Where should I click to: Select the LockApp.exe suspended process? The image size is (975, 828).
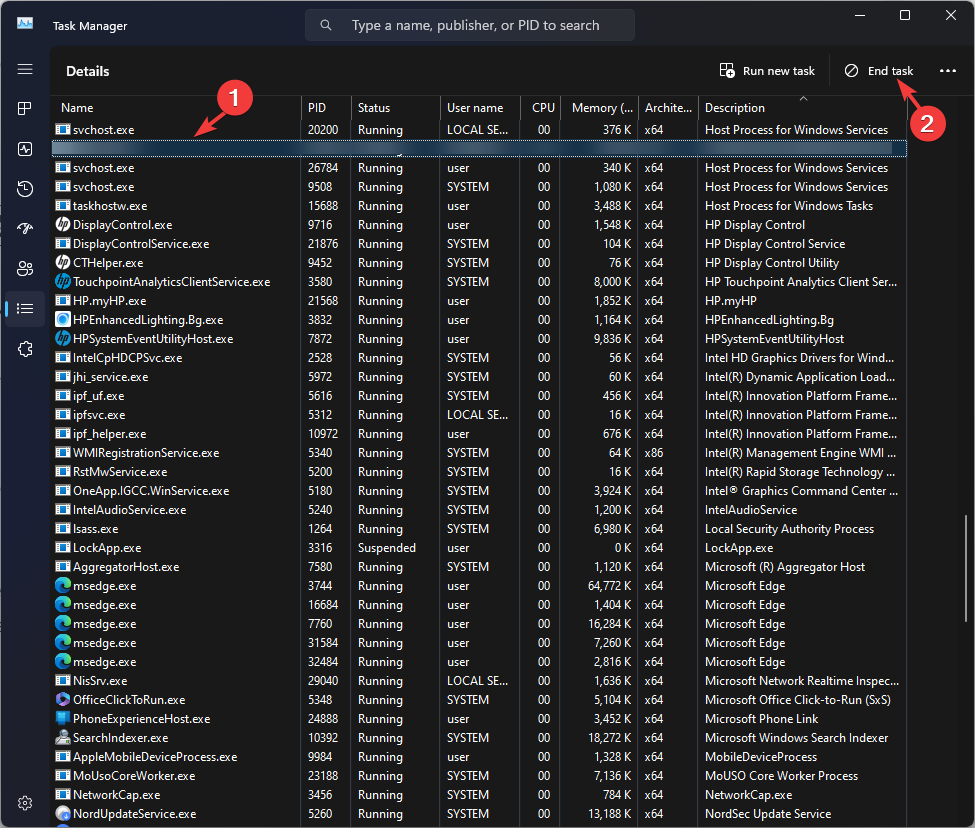[107, 548]
